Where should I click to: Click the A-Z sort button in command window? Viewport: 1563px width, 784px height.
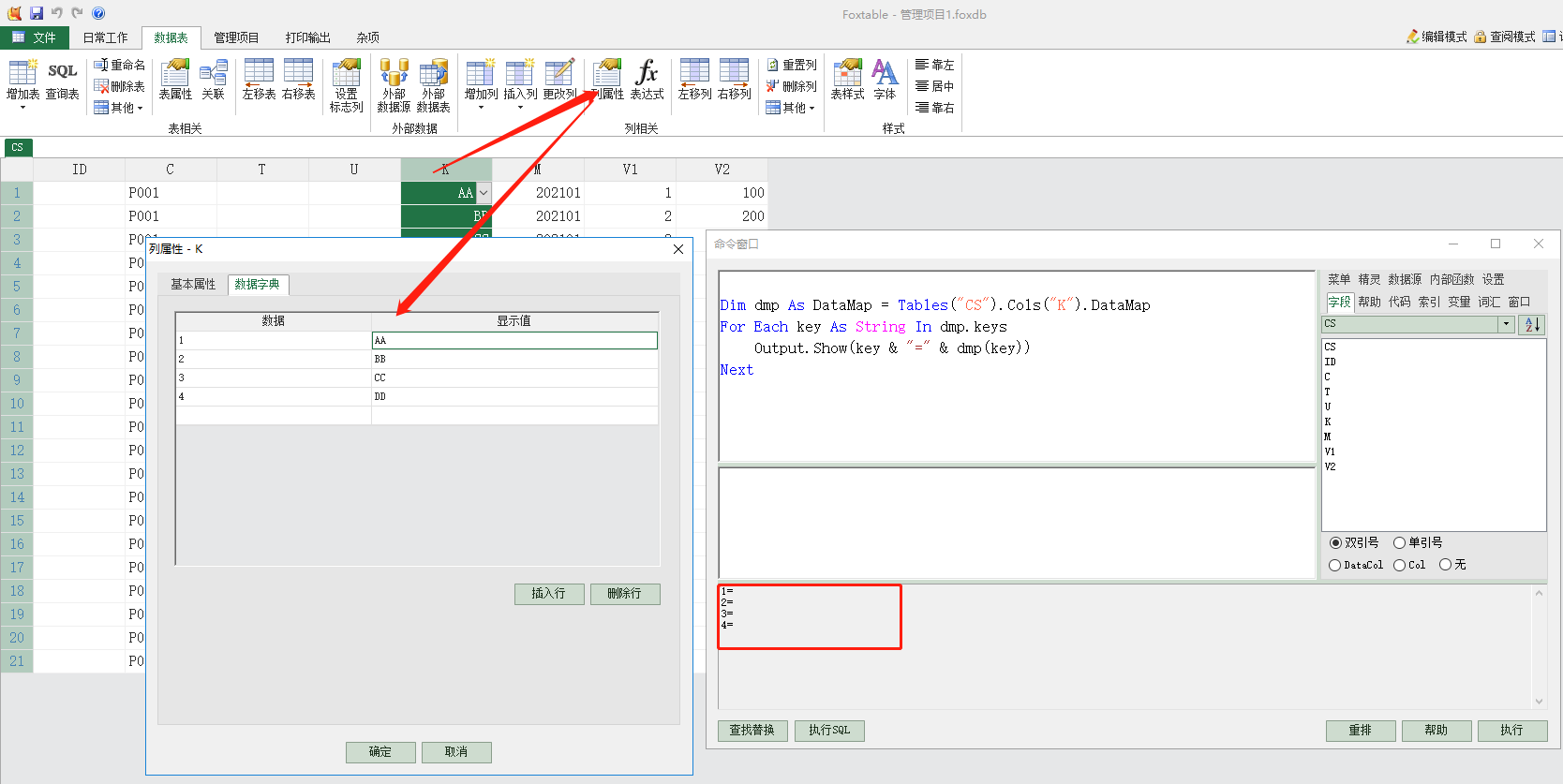pyautogui.click(x=1533, y=324)
